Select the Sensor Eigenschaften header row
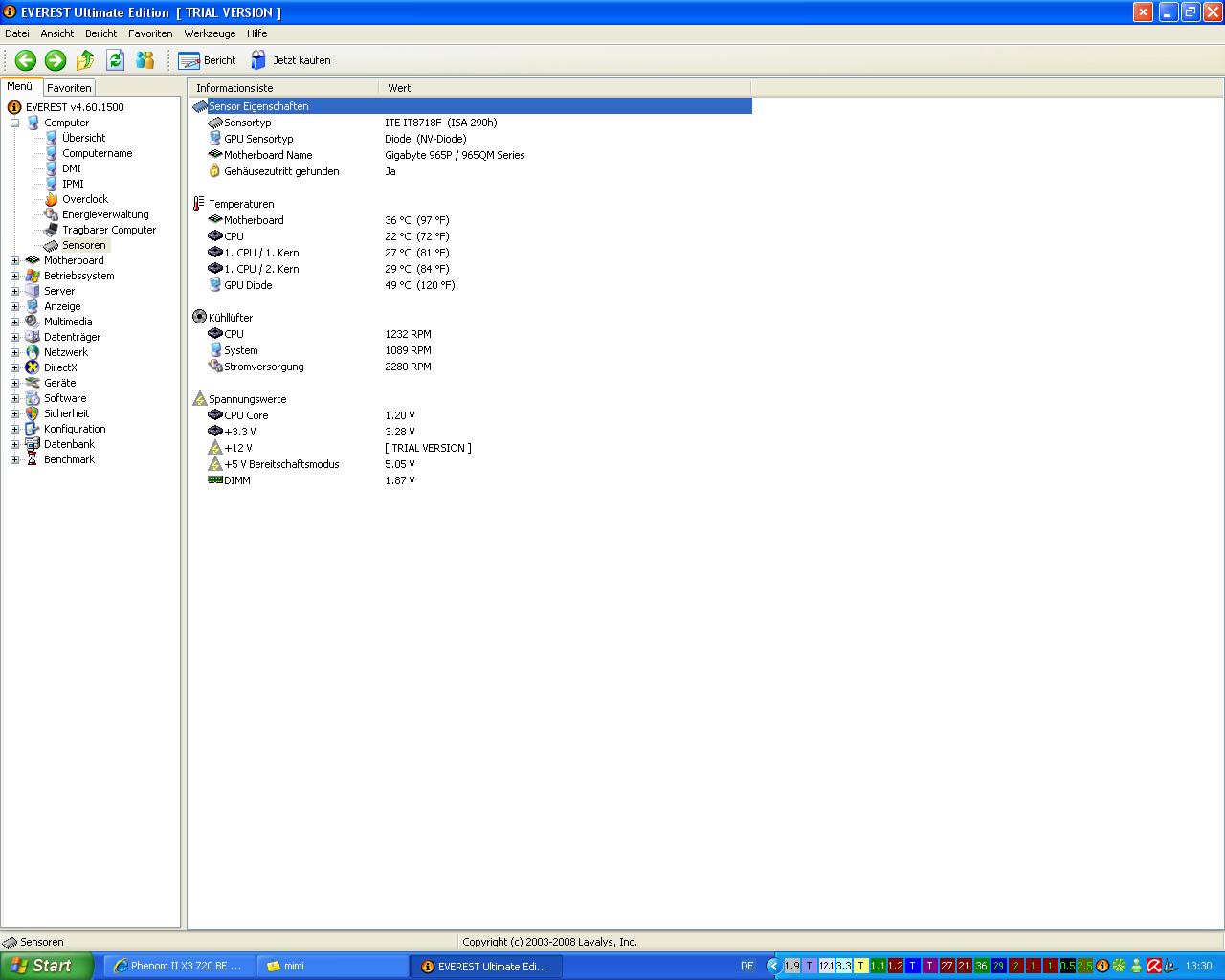 [471, 106]
